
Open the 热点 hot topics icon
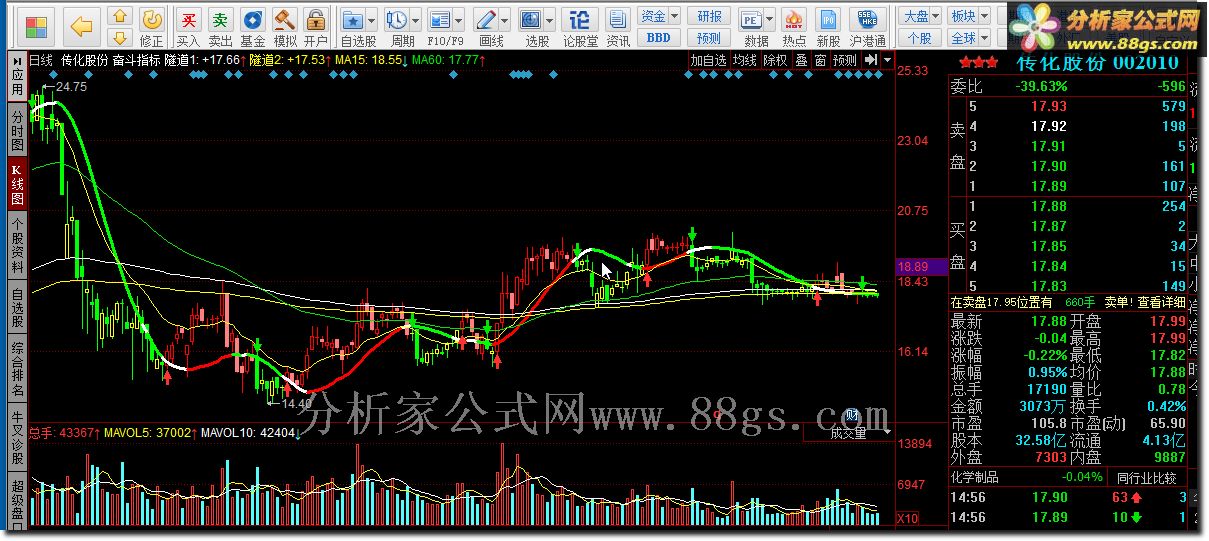pos(795,28)
